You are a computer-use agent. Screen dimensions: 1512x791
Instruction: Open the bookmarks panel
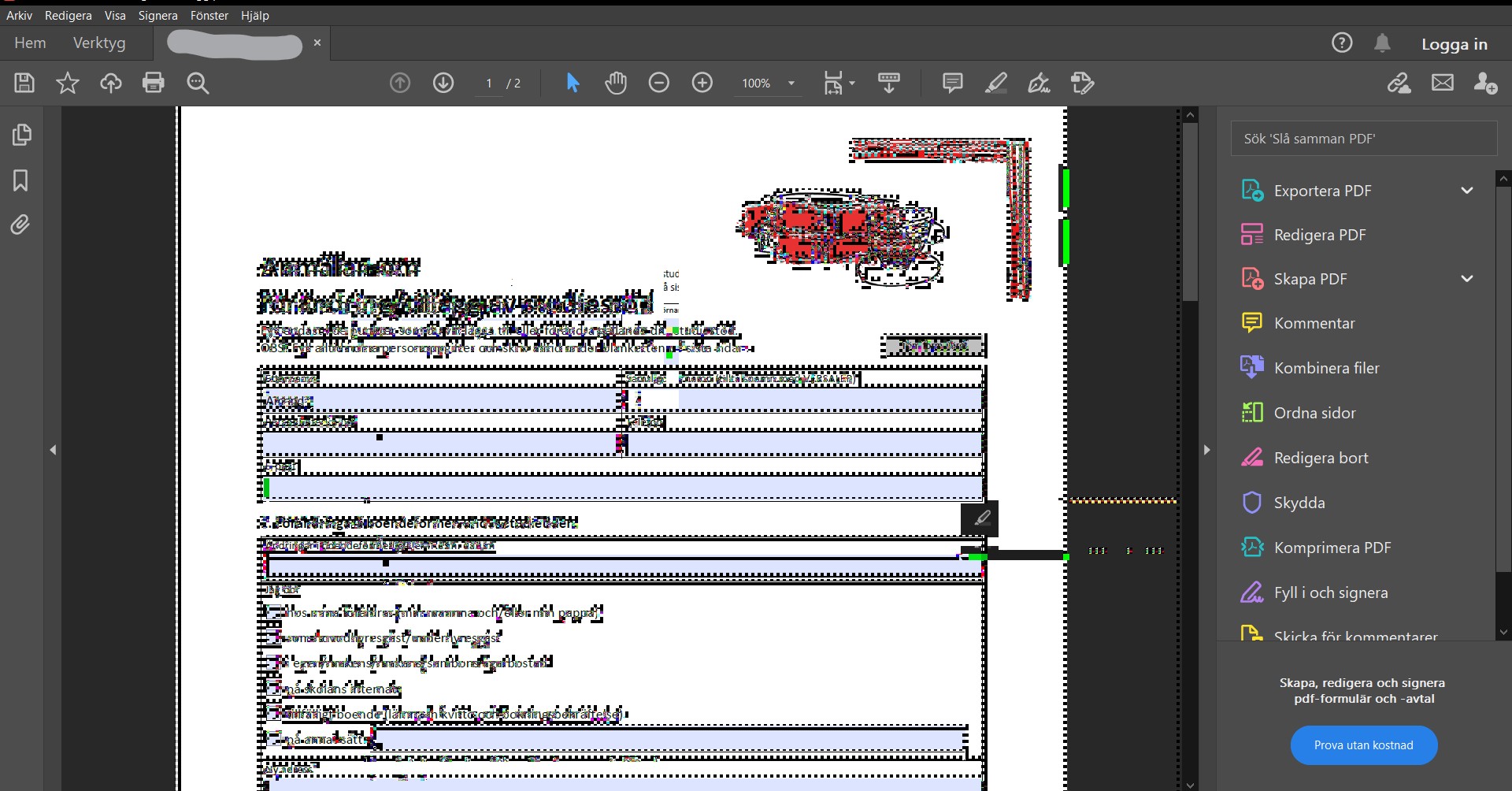coord(20,180)
